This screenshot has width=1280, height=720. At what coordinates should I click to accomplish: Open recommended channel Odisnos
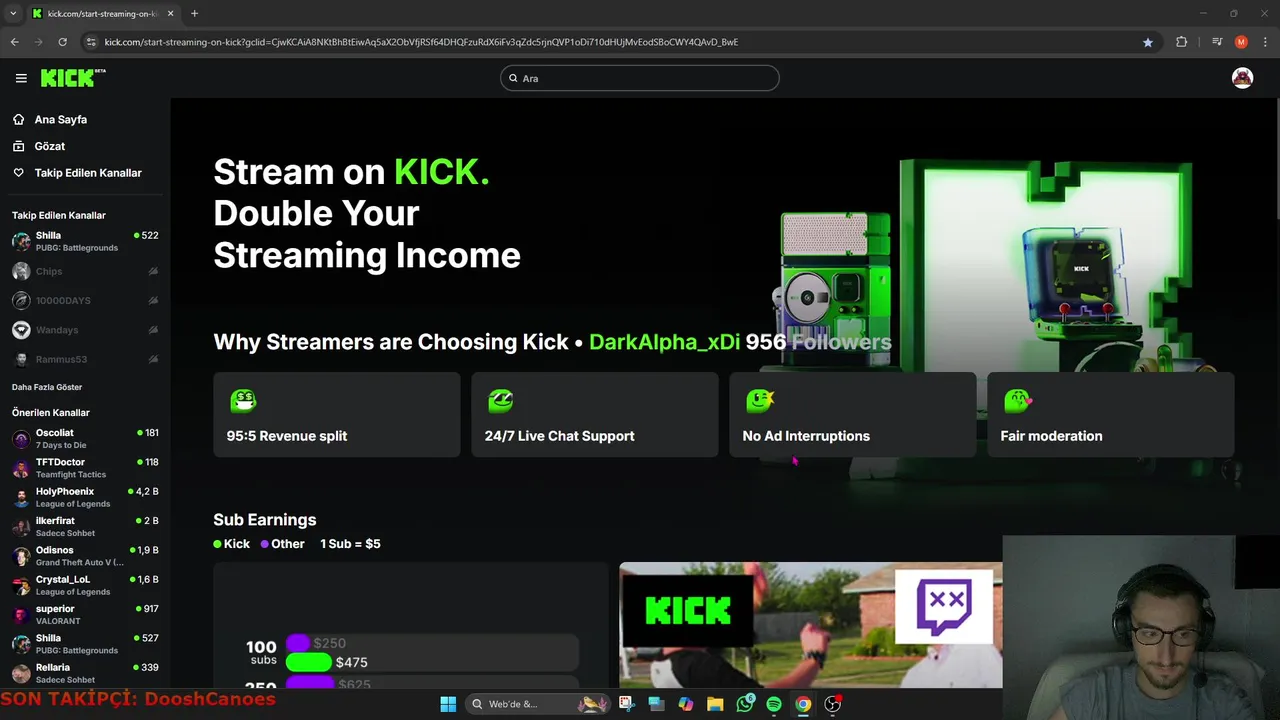coord(85,556)
